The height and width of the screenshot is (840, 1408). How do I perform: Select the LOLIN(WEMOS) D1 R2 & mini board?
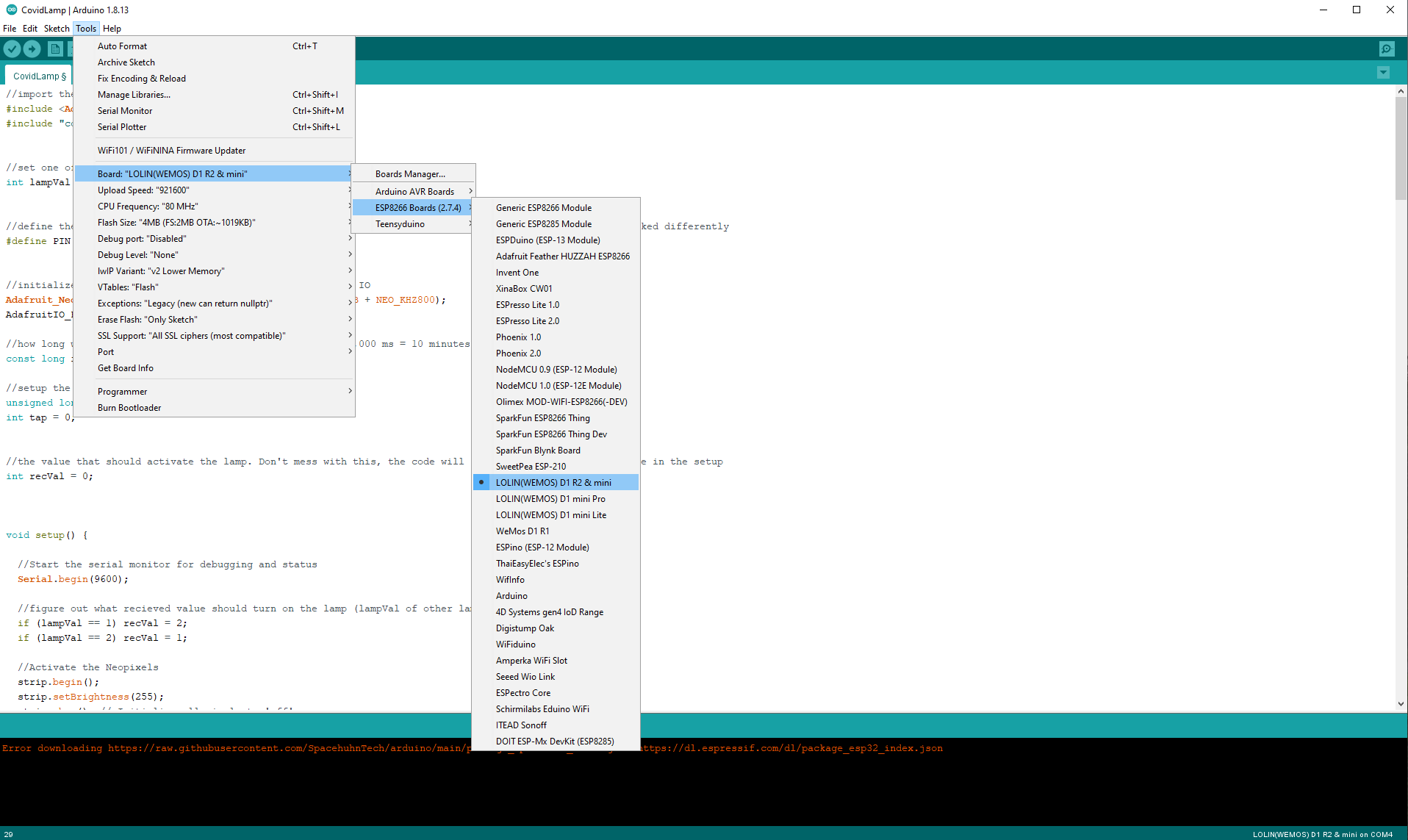coord(553,483)
